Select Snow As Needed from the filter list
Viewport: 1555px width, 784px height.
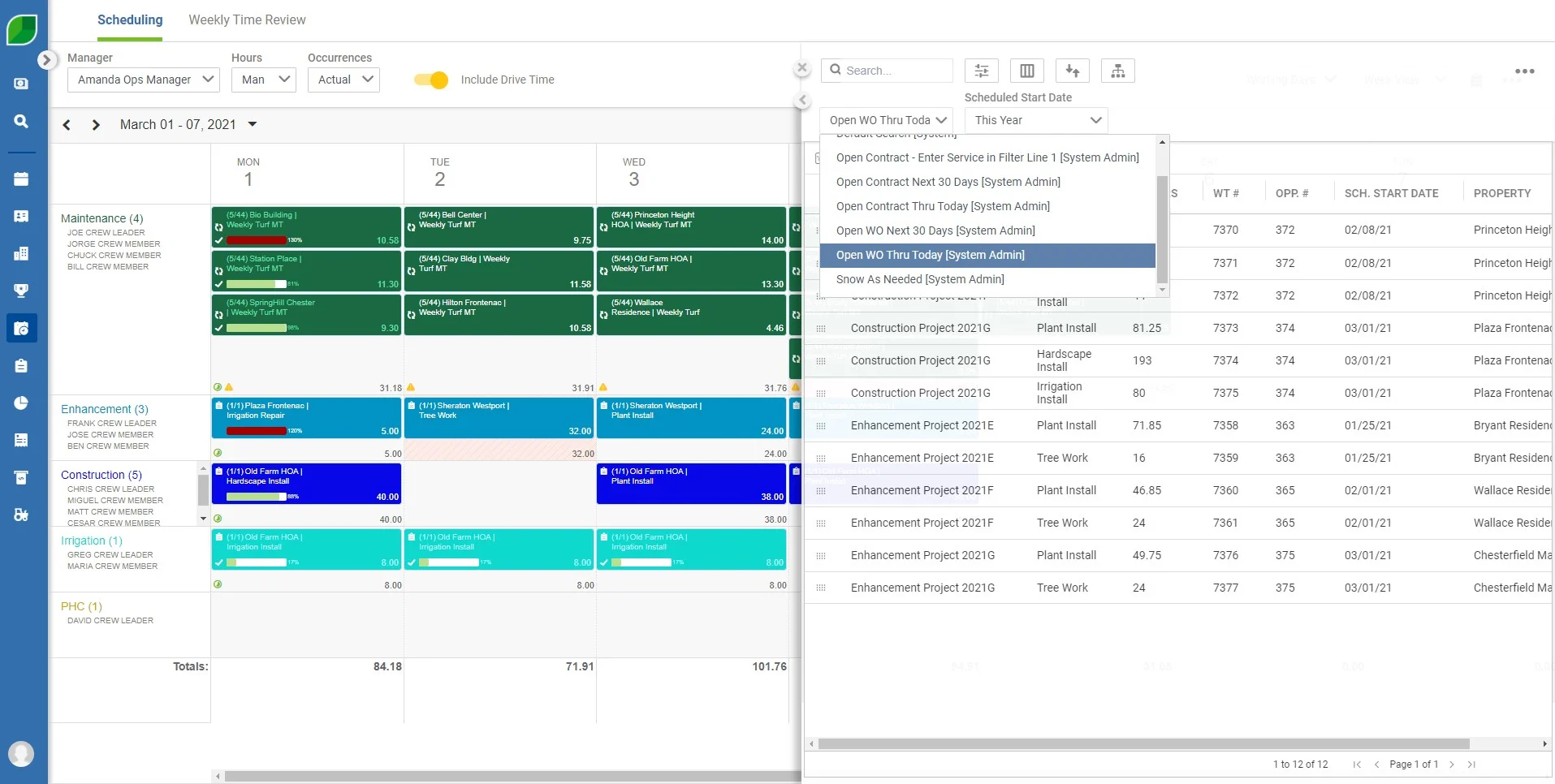pos(920,279)
